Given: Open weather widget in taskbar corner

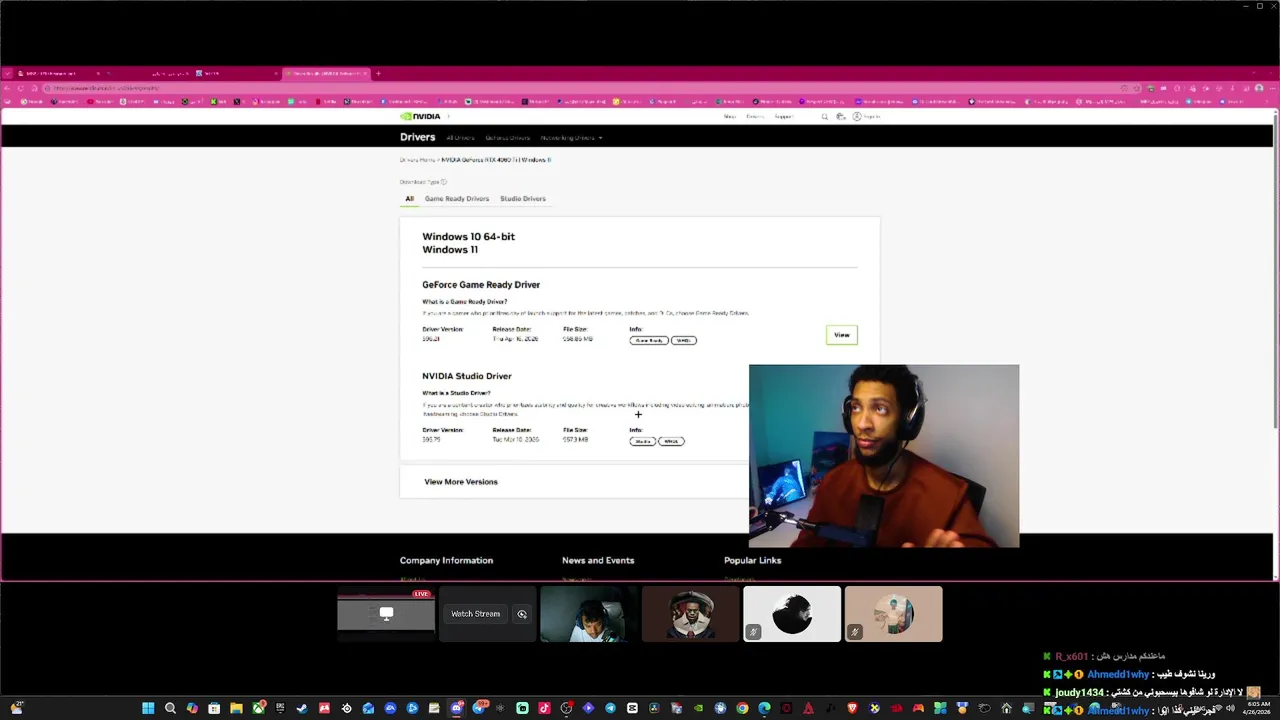Looking at the screenshot, I should click(x=18, y=707).
